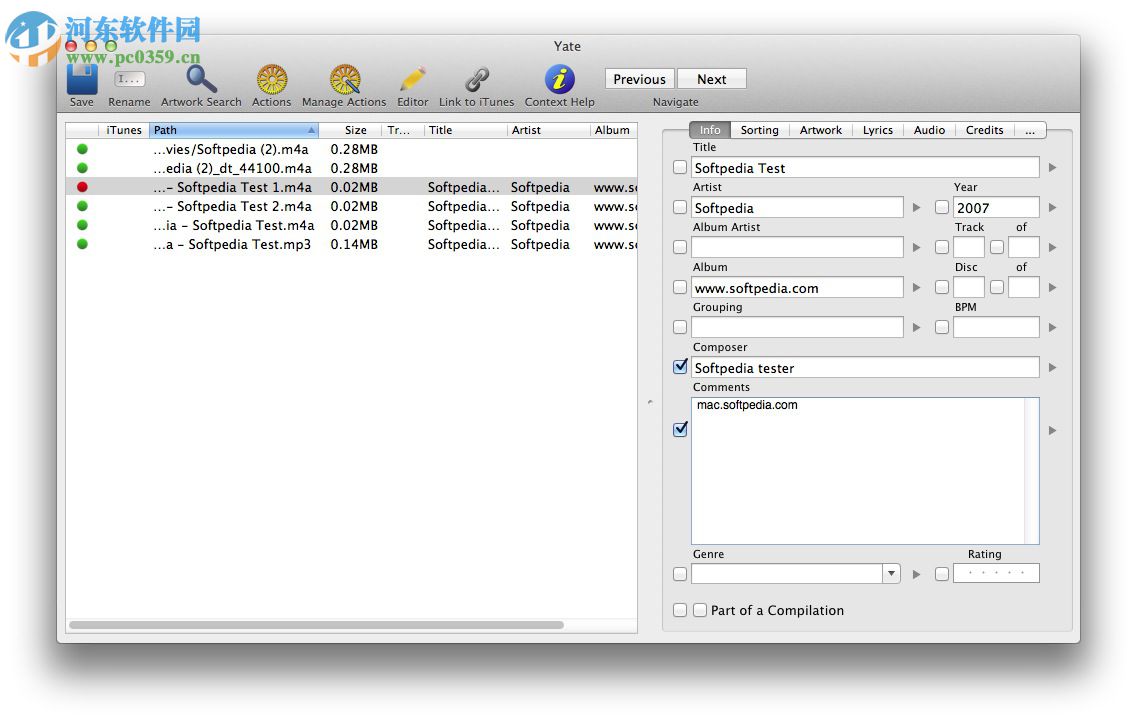Viewport: 1137px width, 722px height.
Task: Uncheck the Composer field checkbox
Action: click(x=680, y=367)
